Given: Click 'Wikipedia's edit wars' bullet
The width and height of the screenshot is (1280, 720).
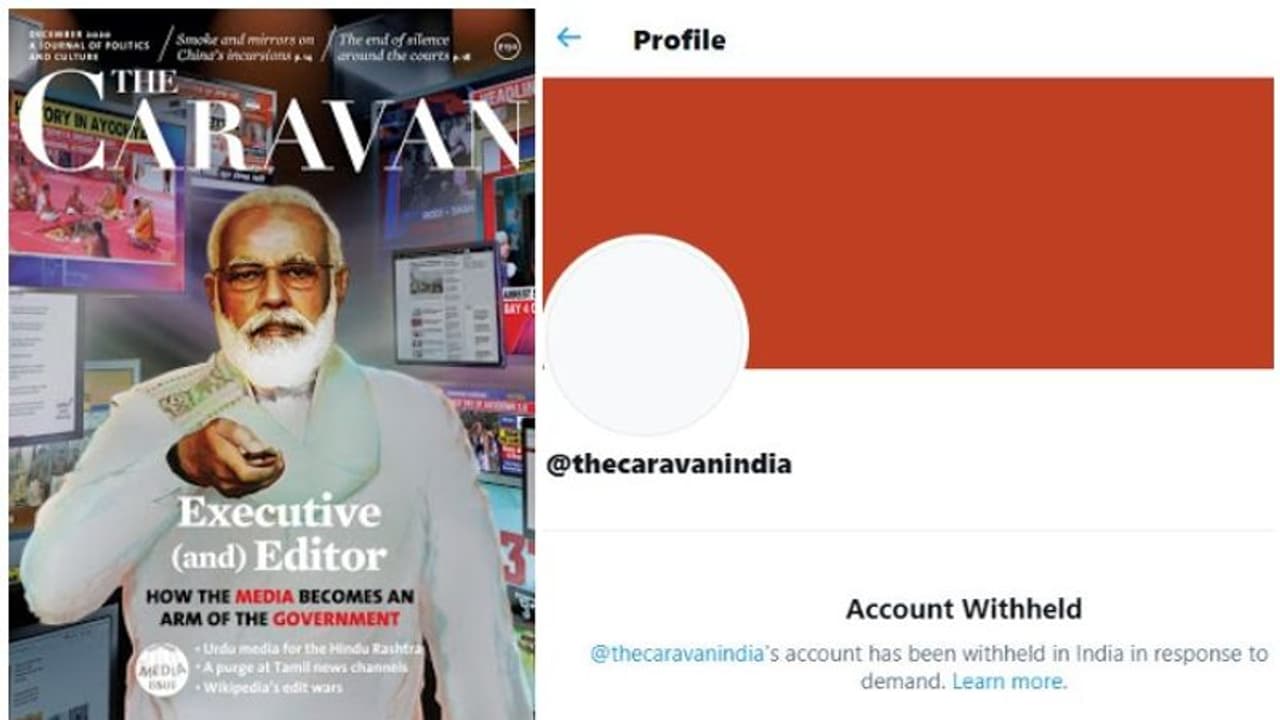Looking at the screenshot, I should [x=271, y=687].
